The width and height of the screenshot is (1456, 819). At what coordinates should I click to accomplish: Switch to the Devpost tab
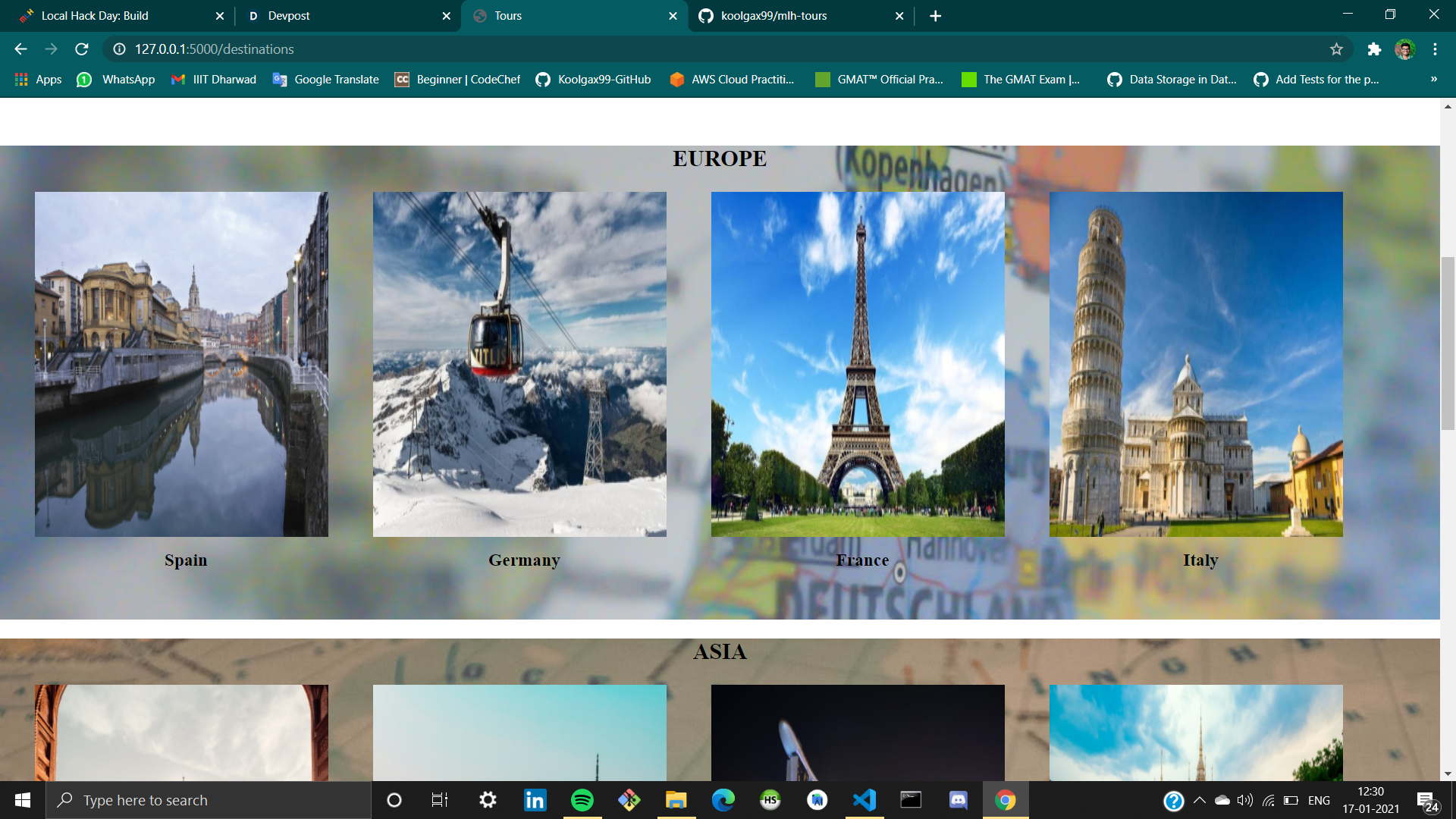pos(288,16)
